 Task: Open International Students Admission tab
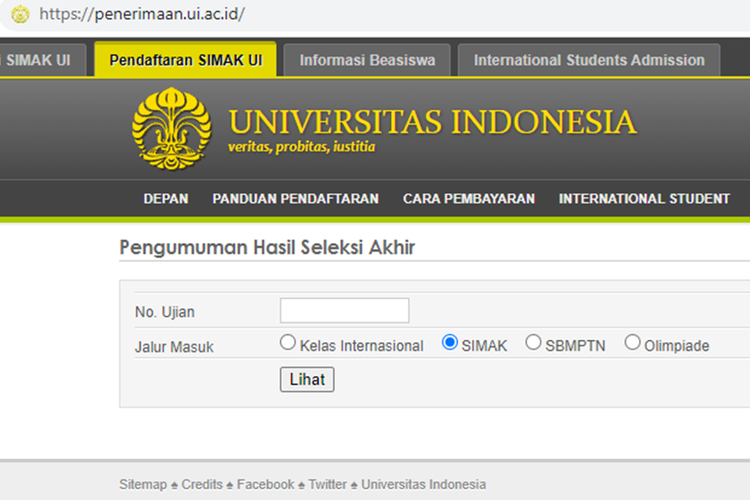click(x=589, y=60)
